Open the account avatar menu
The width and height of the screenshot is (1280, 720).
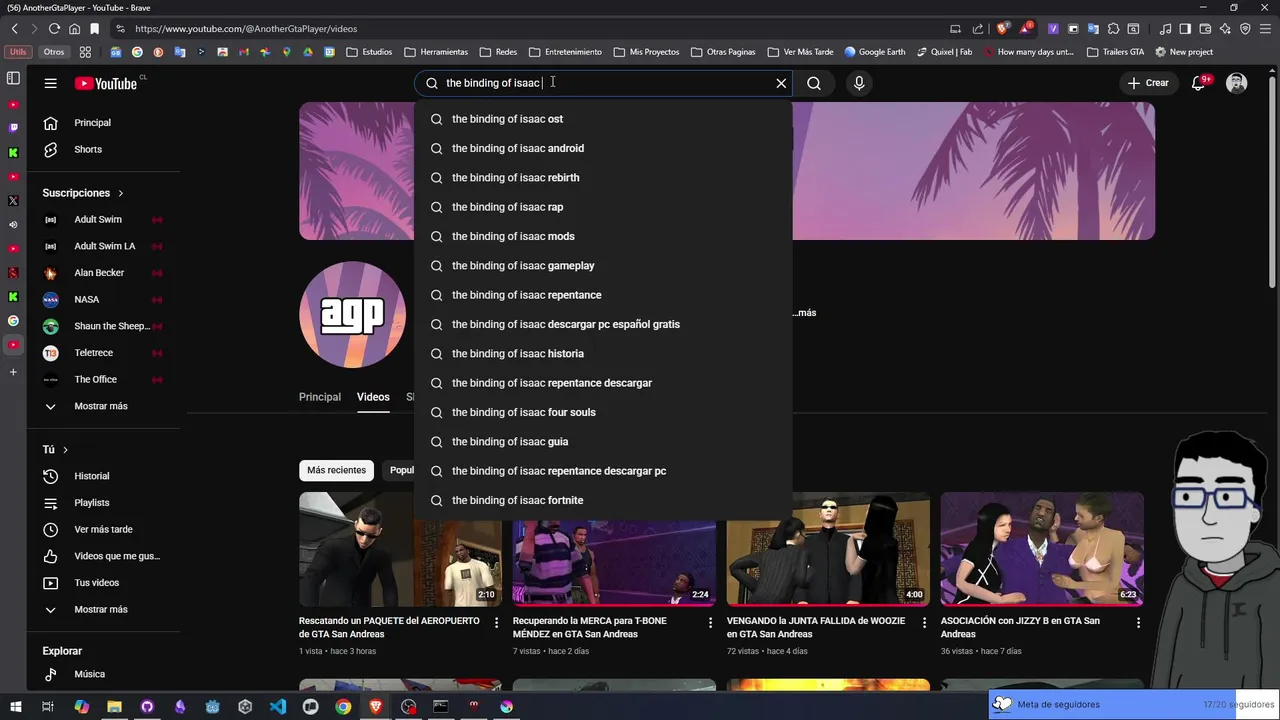pyautogui.click(x=1237, y=83)
